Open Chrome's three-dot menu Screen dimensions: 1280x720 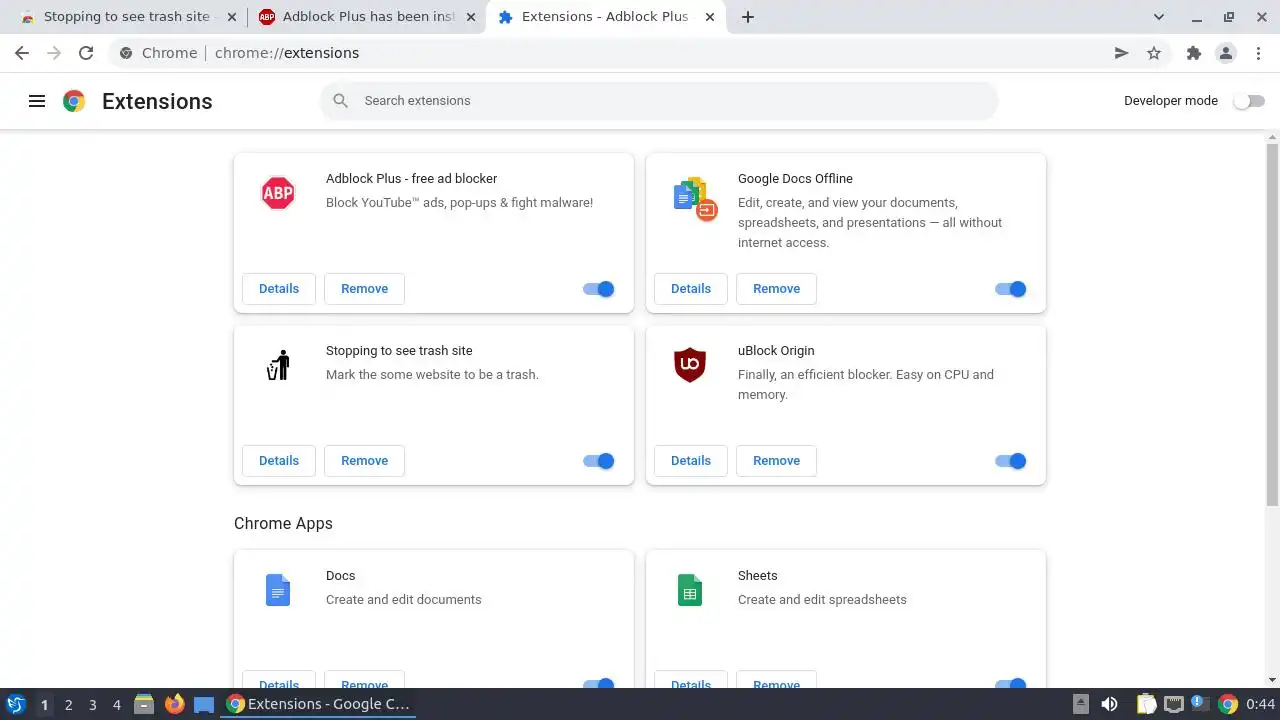(x=1258, y=53)
